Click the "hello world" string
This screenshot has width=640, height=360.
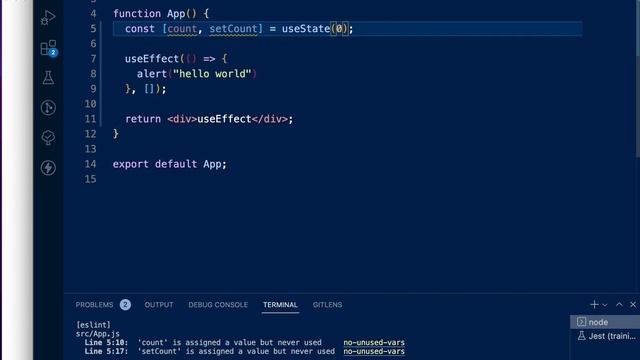(x=212, y=74)
